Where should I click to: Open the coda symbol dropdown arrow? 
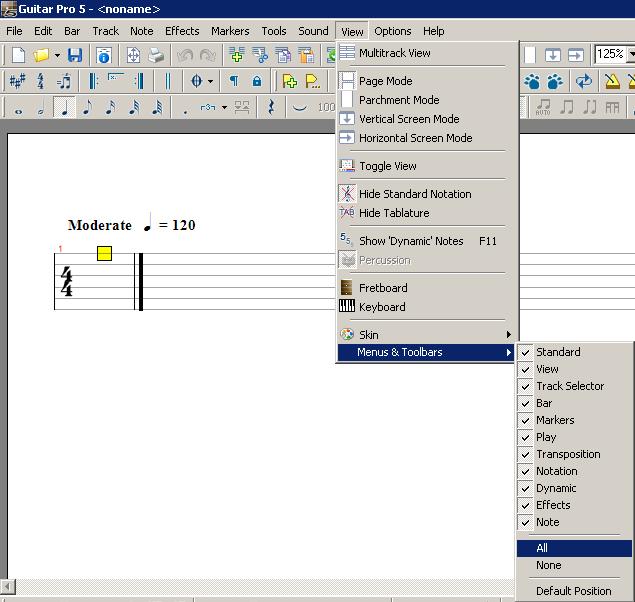point(211,81)
